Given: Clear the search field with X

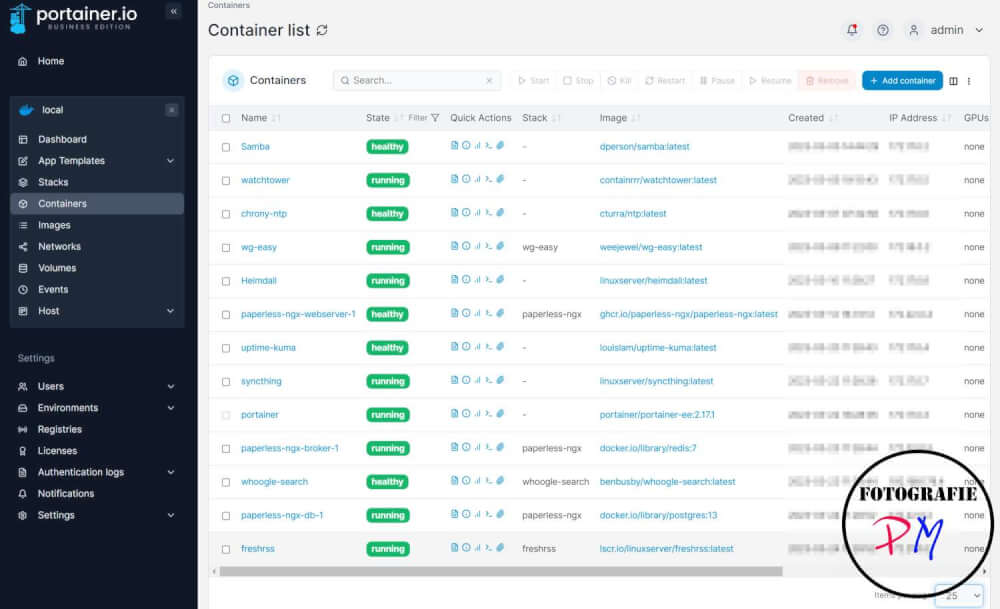Looking at the screenshot, I should (489, 80).
